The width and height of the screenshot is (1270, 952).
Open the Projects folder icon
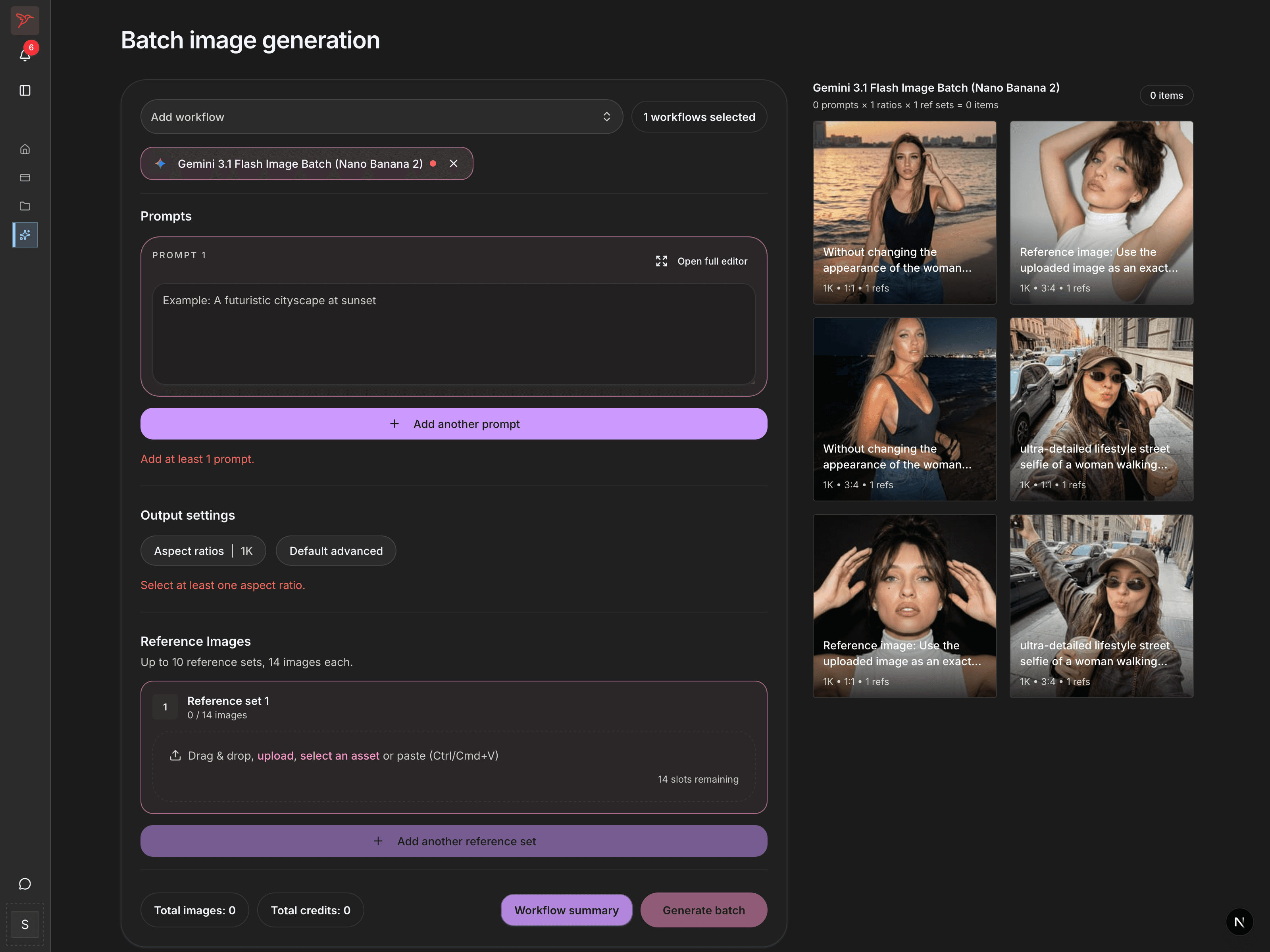point(25,206)
